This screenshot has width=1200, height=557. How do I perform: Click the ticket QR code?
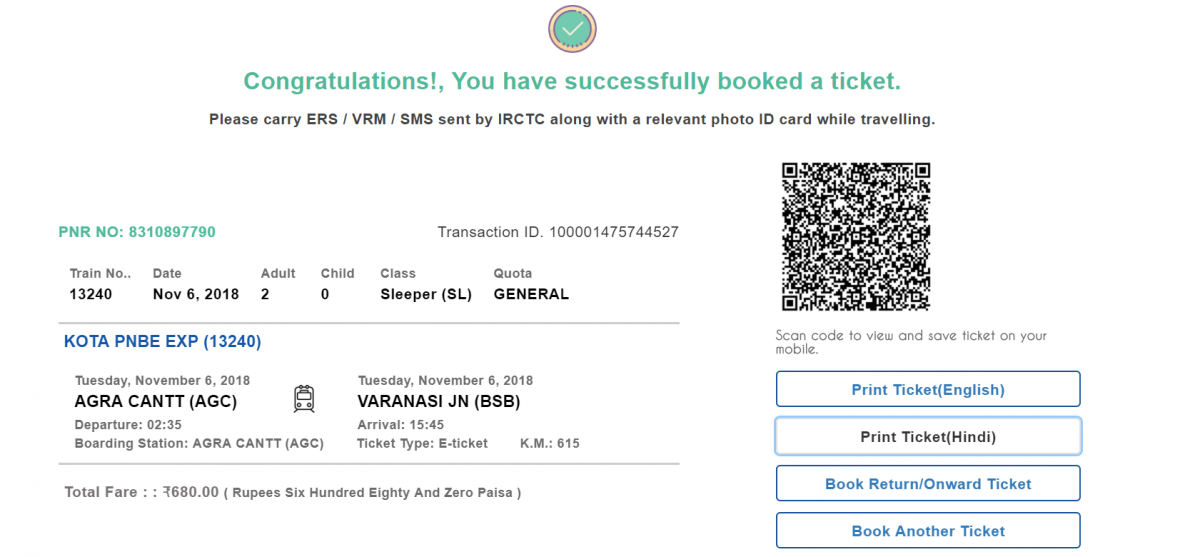(x=856, y=236)
